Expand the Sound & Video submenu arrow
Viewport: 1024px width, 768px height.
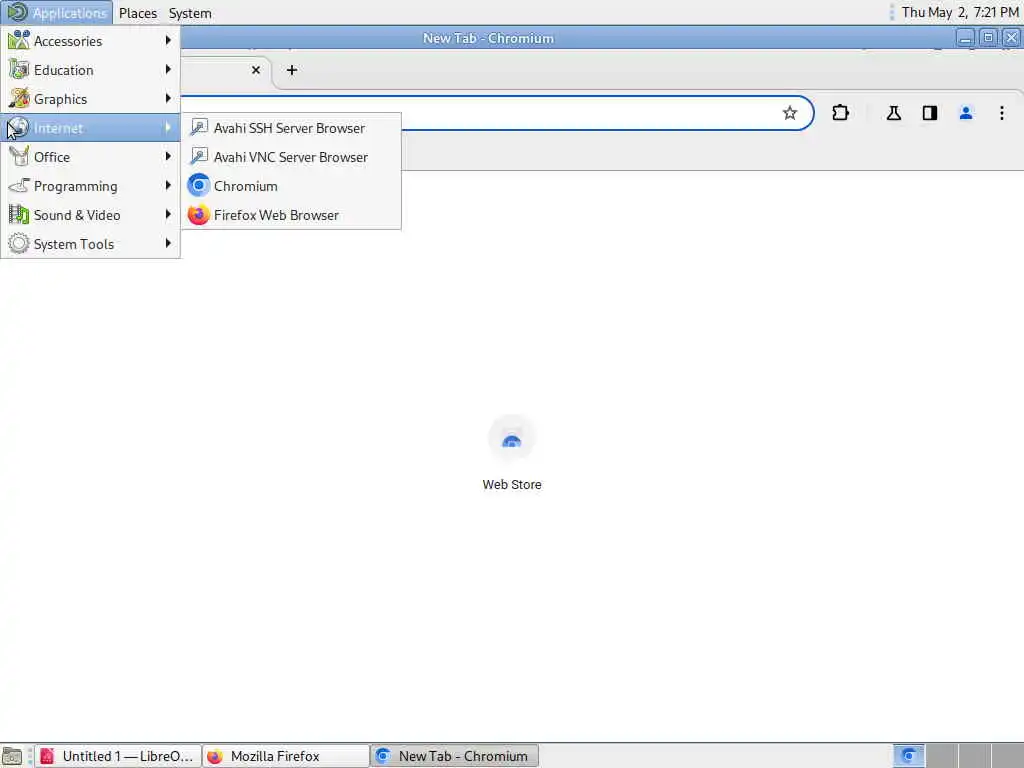[x=168, y=214]
